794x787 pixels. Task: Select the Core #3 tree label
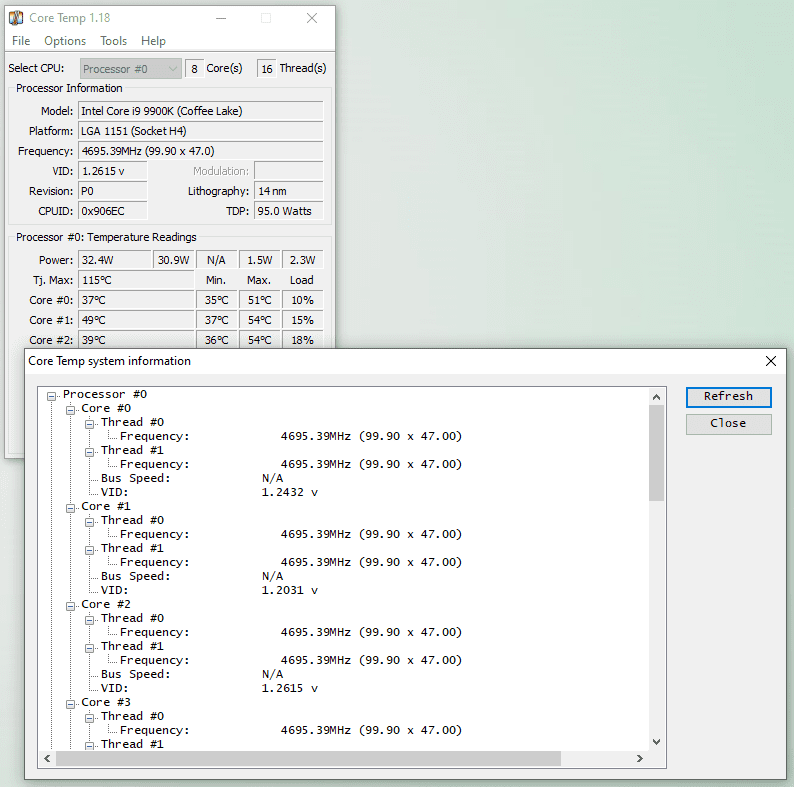[106, 702]
